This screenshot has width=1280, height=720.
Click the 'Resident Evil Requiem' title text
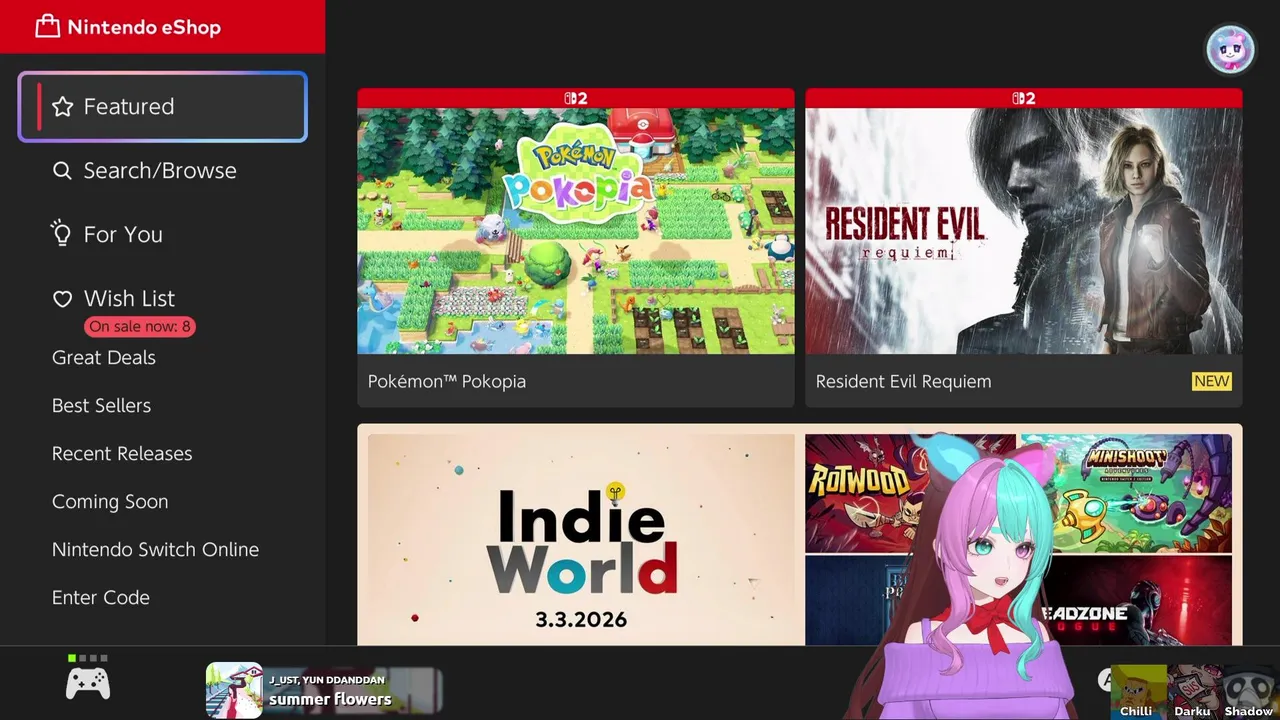click(904, 382)
